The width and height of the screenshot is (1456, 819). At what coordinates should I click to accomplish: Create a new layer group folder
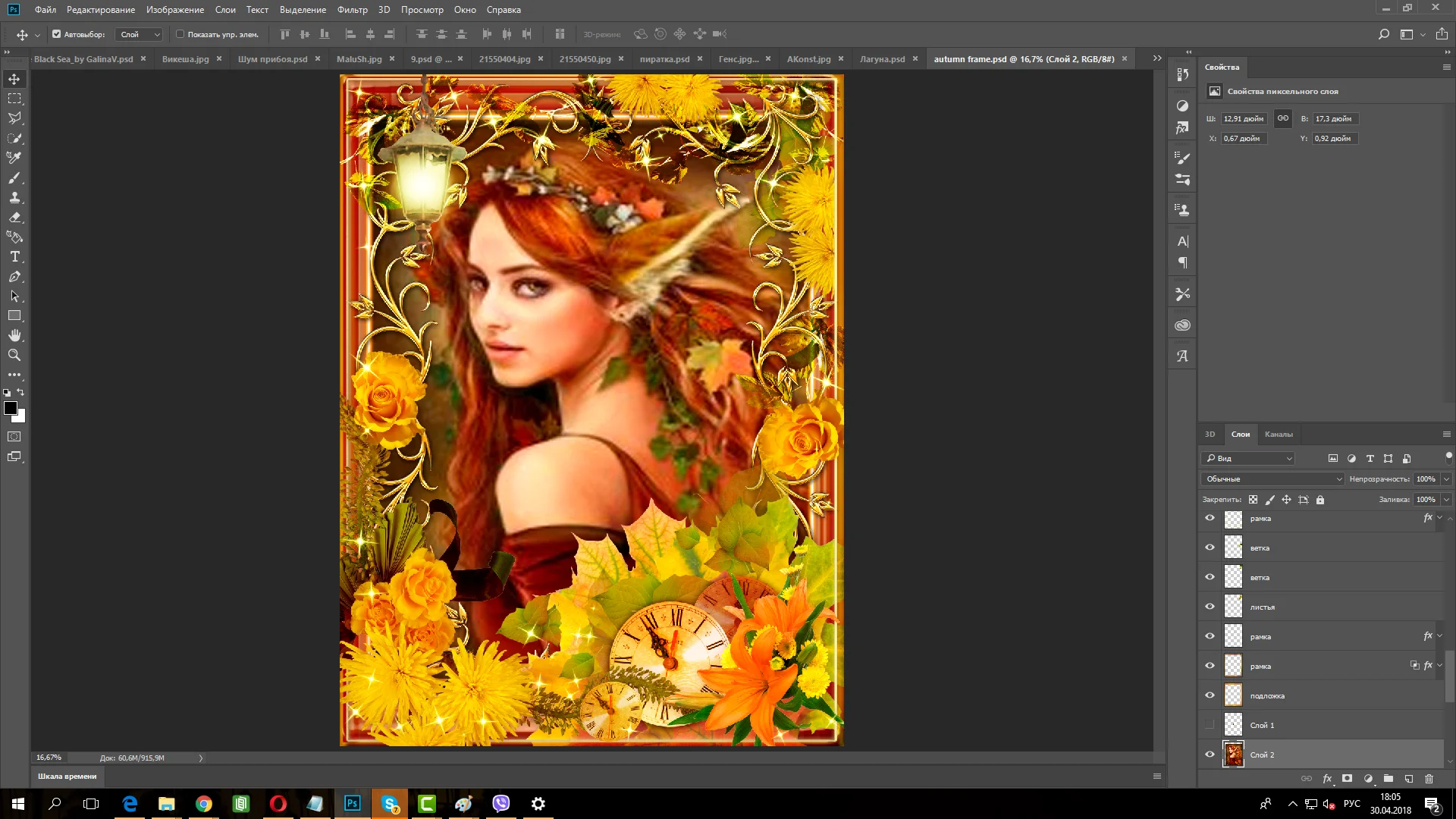[x=1388, y=779]
